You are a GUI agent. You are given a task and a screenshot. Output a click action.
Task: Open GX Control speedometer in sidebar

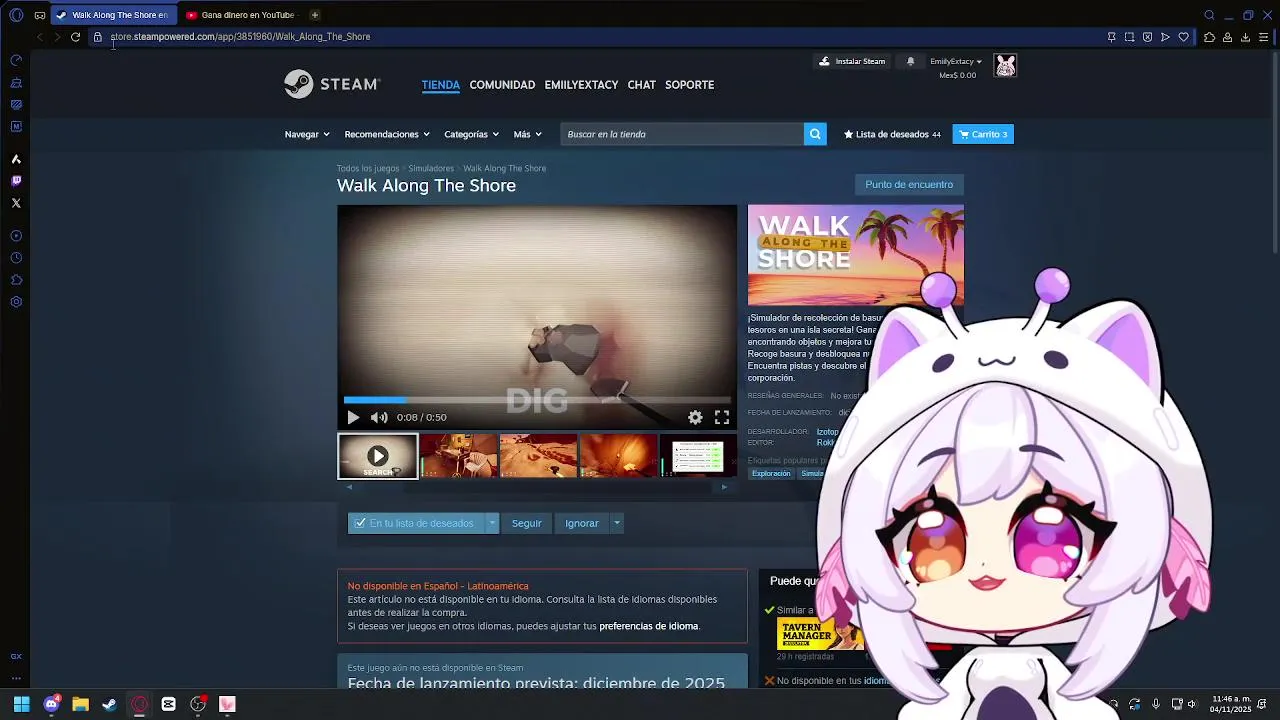(x=16, y=61)
